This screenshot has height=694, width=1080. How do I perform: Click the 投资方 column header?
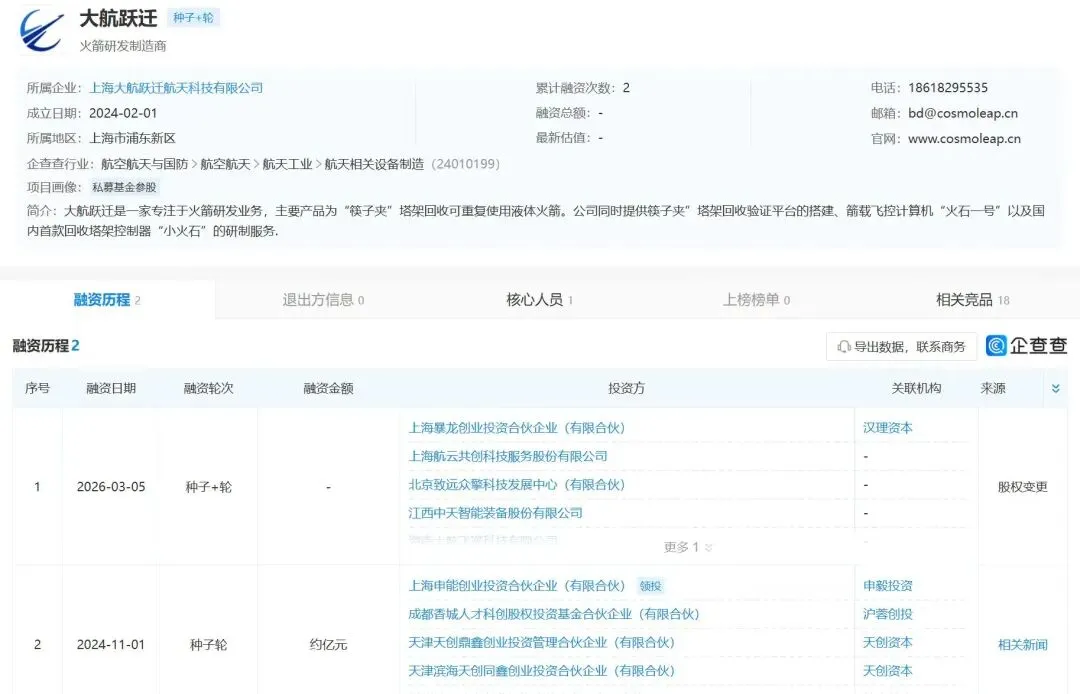tap(626, 388)
